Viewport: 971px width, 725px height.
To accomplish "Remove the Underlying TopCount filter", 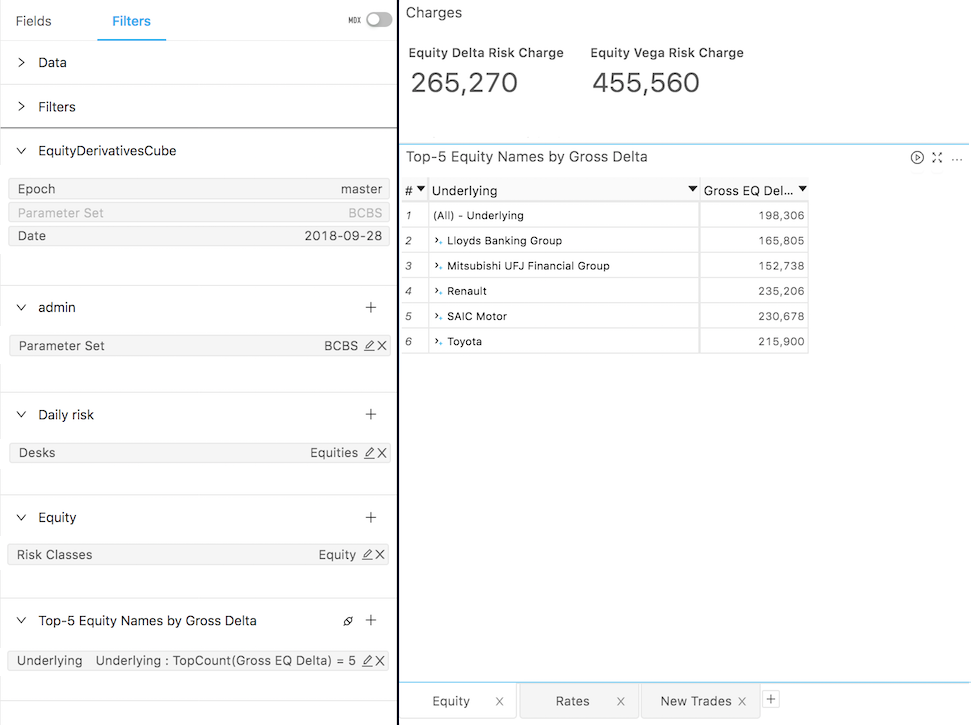I will pos(382,661).
